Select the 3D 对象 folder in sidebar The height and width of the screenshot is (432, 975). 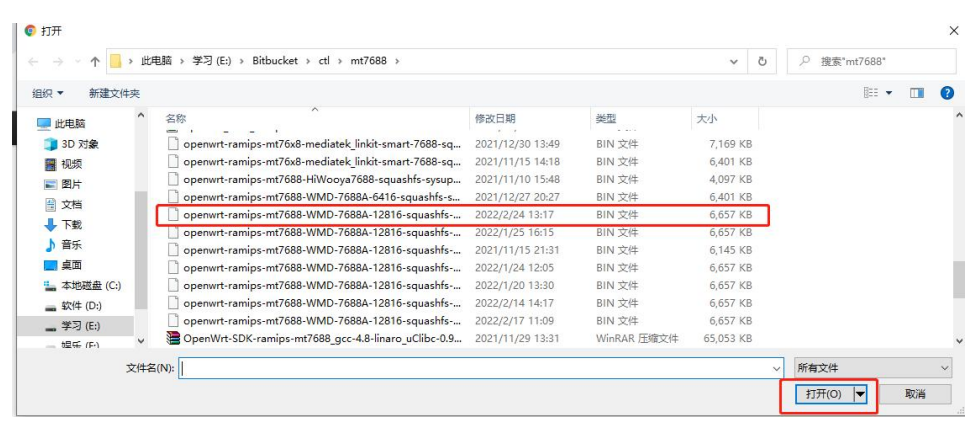click(x=79, y=144)
